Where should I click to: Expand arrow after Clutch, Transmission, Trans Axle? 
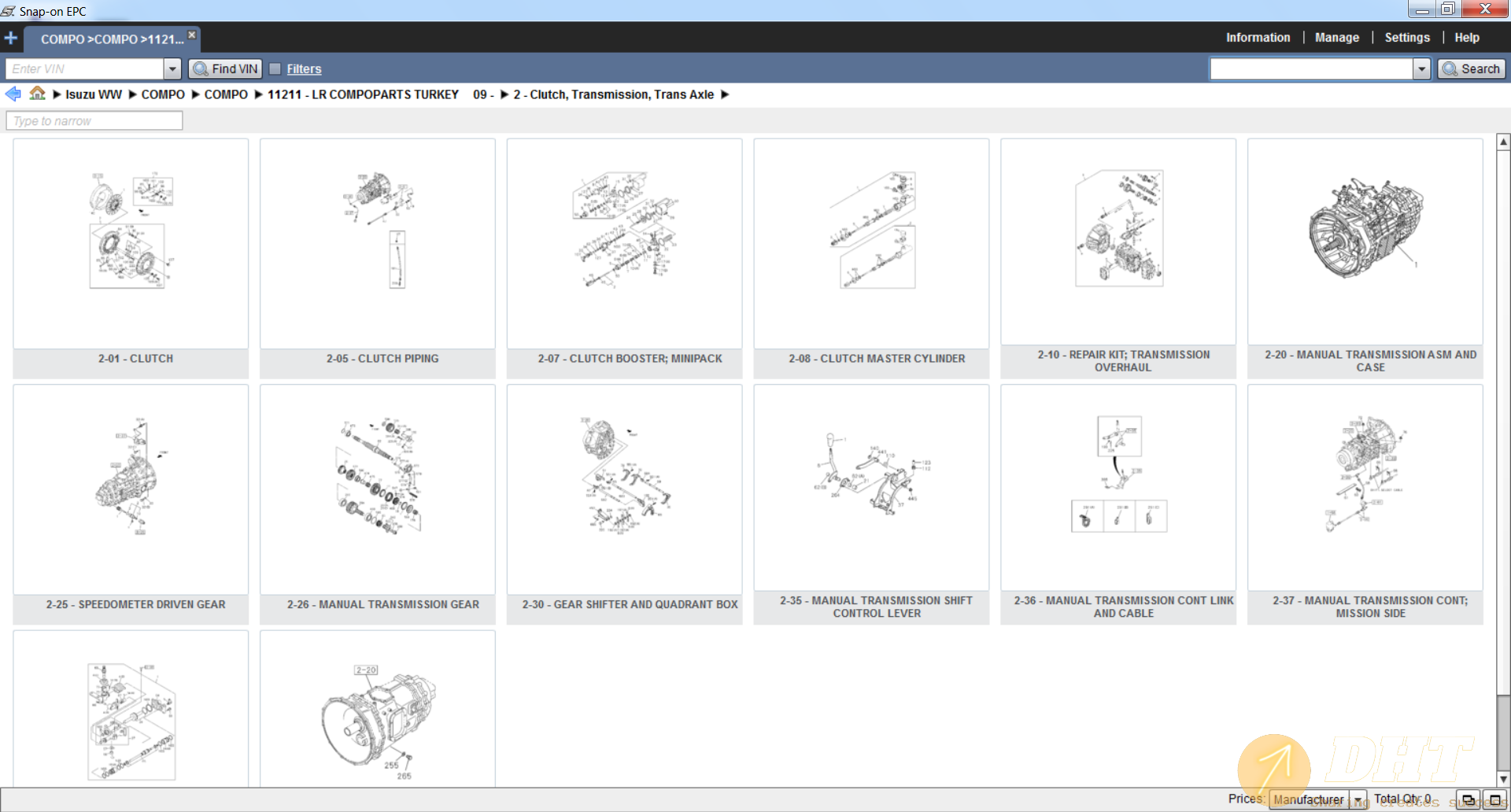coord(725,94)
